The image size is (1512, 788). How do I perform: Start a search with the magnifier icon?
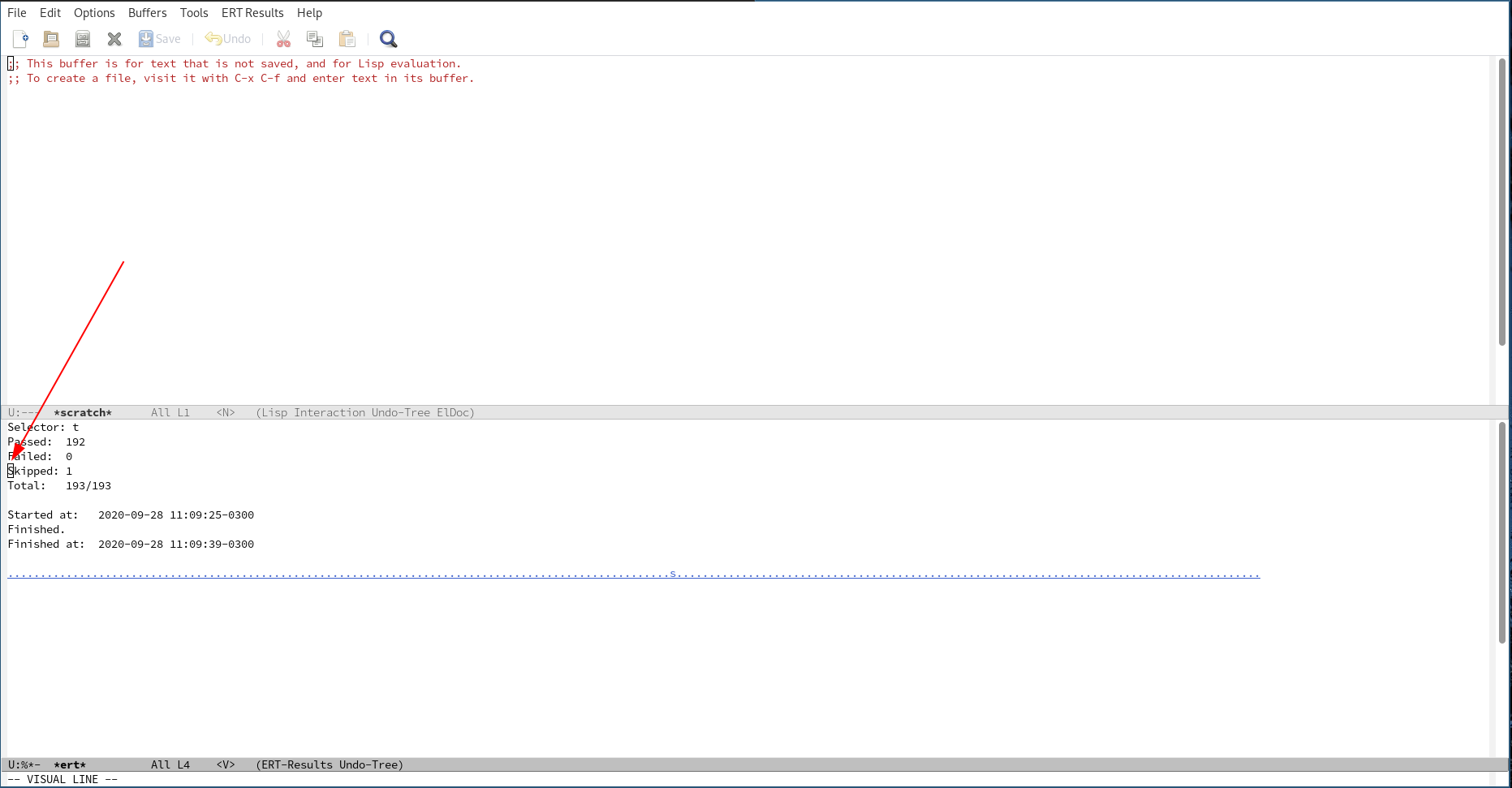click(x=388, y=38)
